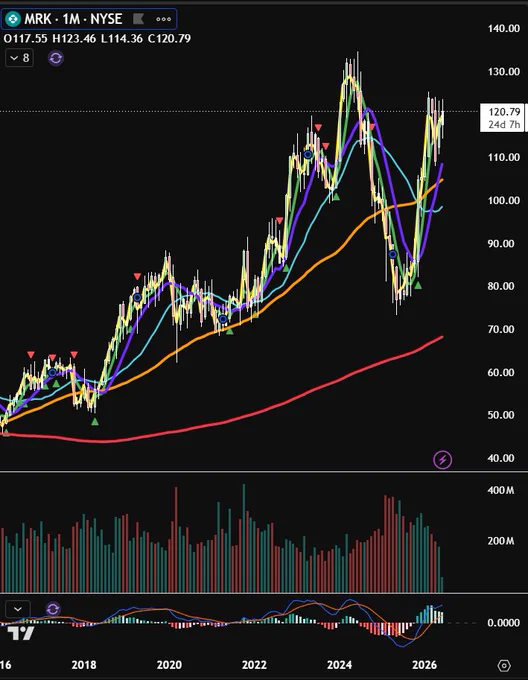
Task: Click the 130.00 price axis label
Action: (504, 72)
